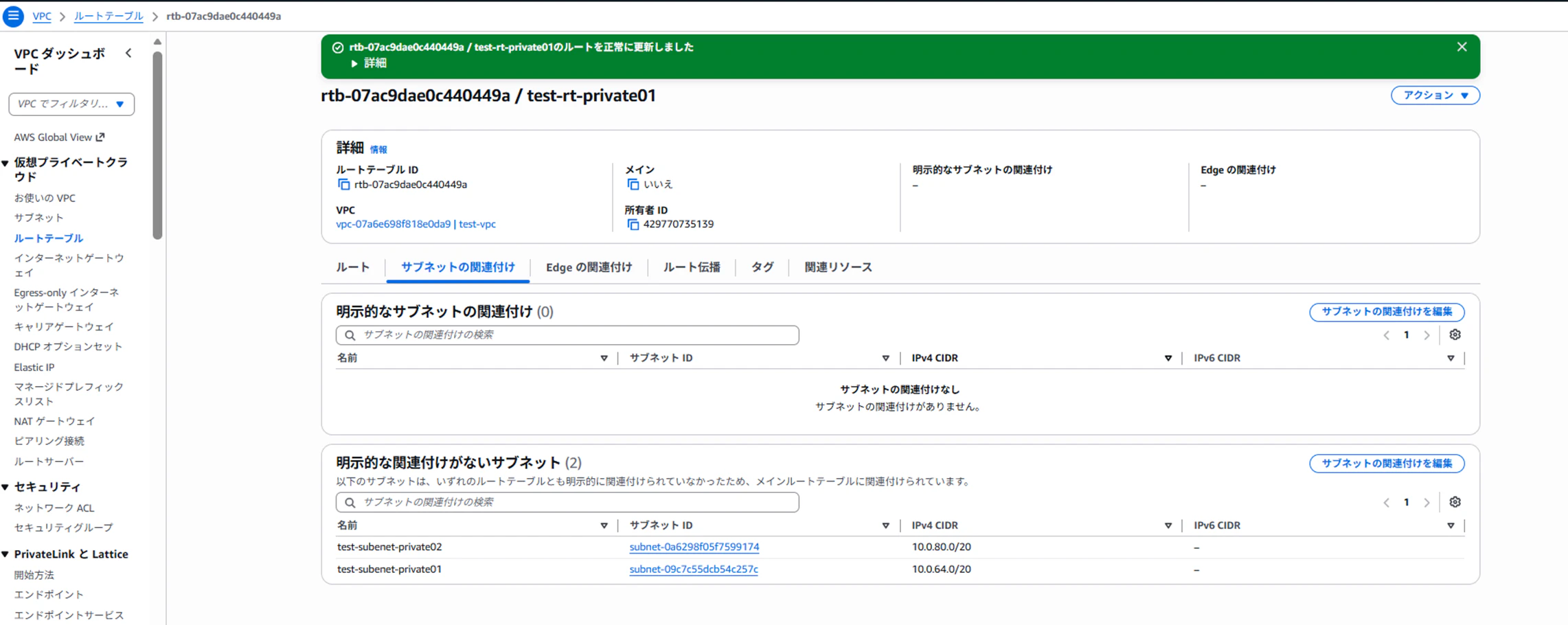Go to サブネット in the sidebar
The height and width of the screenshot is (625, 1568).
coord(38,218)
